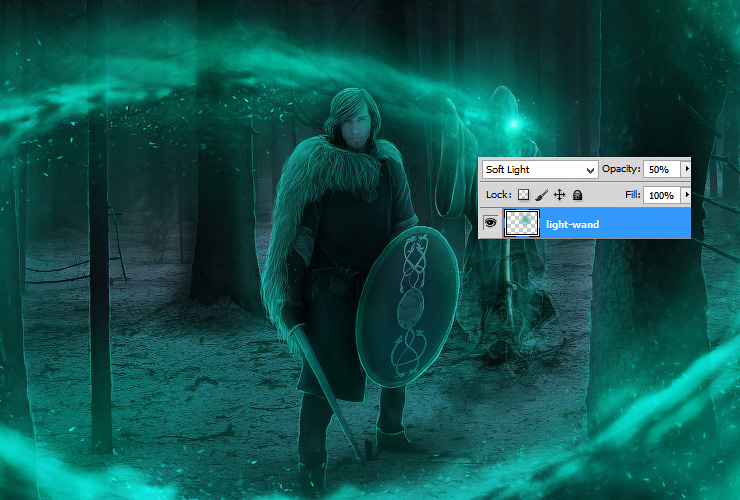Toggle lock transparent pixels icon
The height and width of the screenshot is (500, 740).
click(x=523, y=195)
